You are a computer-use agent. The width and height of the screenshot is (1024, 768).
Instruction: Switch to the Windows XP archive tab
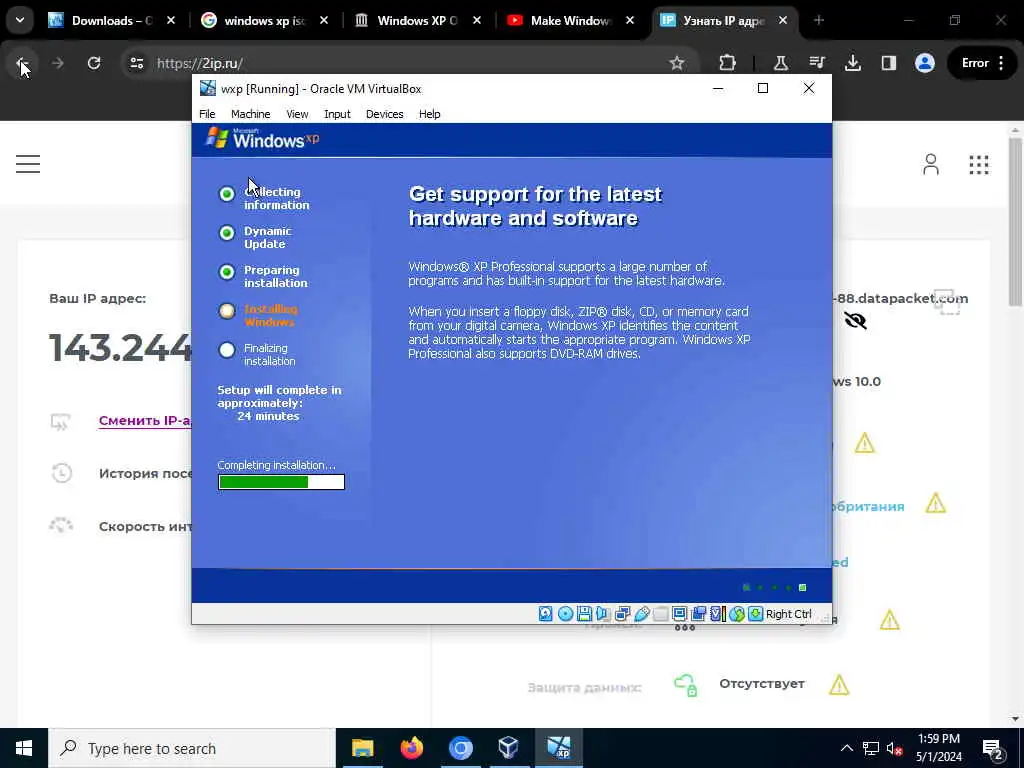pyautogui.click(x=417, y=20)
